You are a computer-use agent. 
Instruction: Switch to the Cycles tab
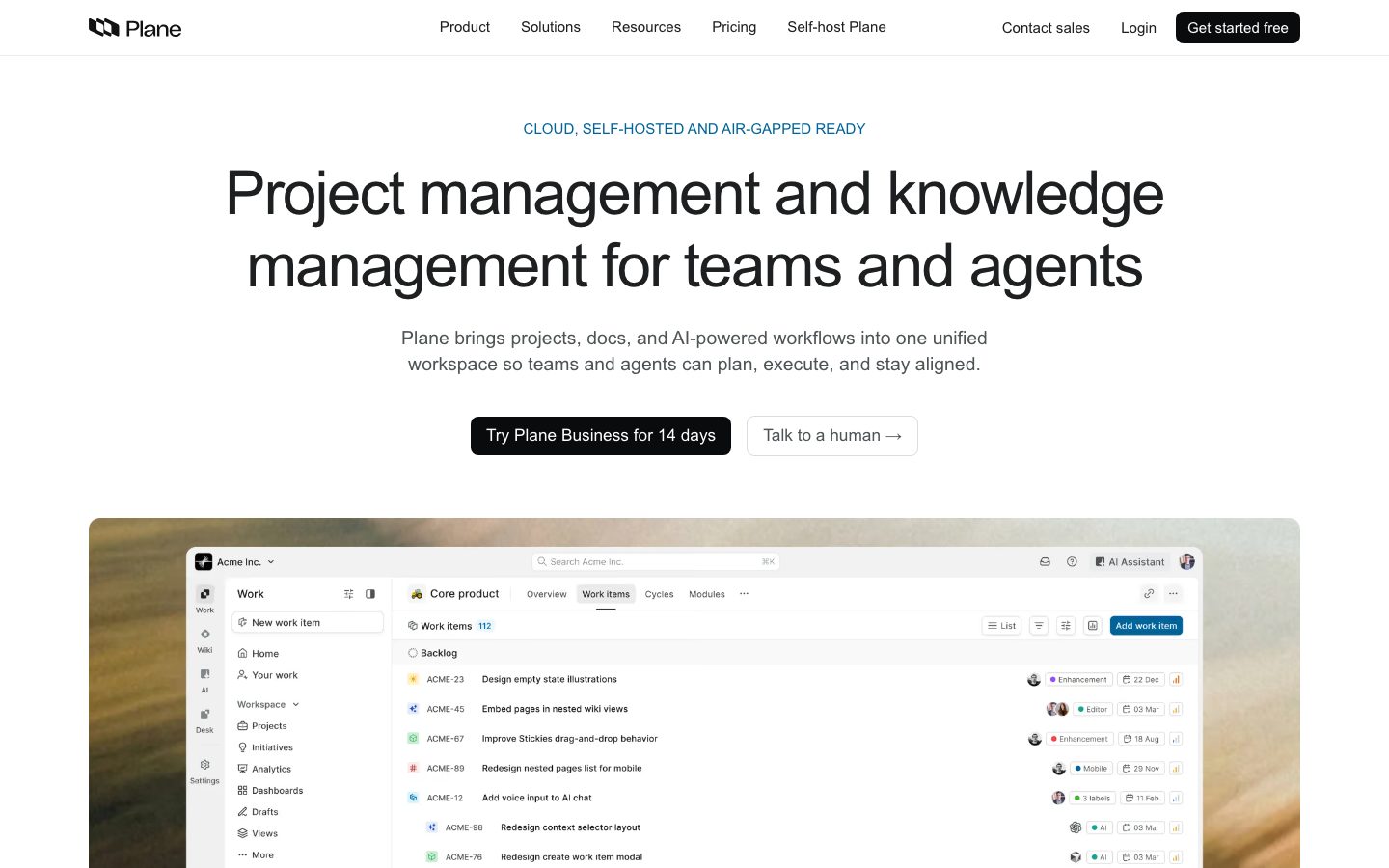tap(660, 594)
